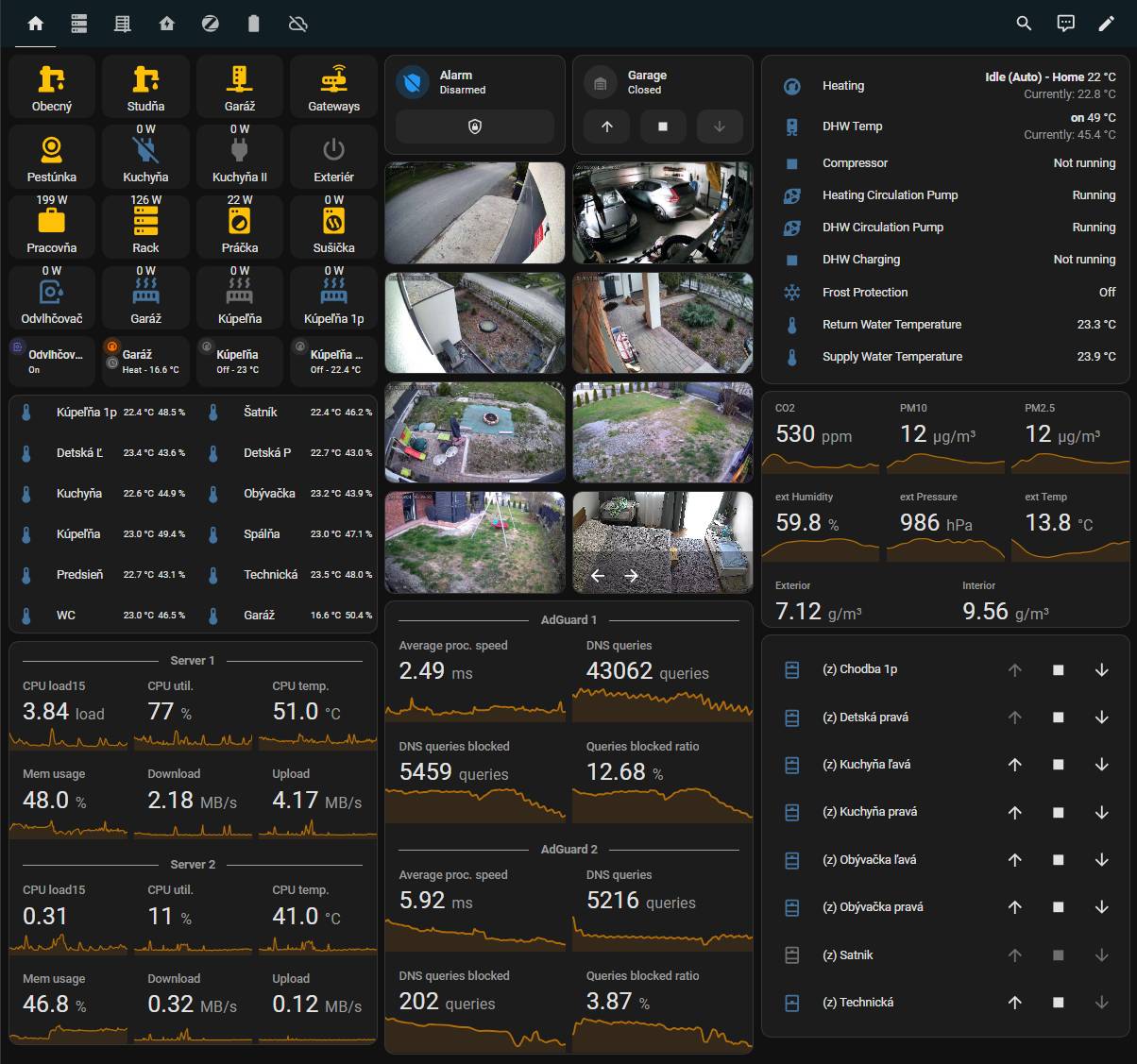Open the assistant chat icon

(1065, 24)
